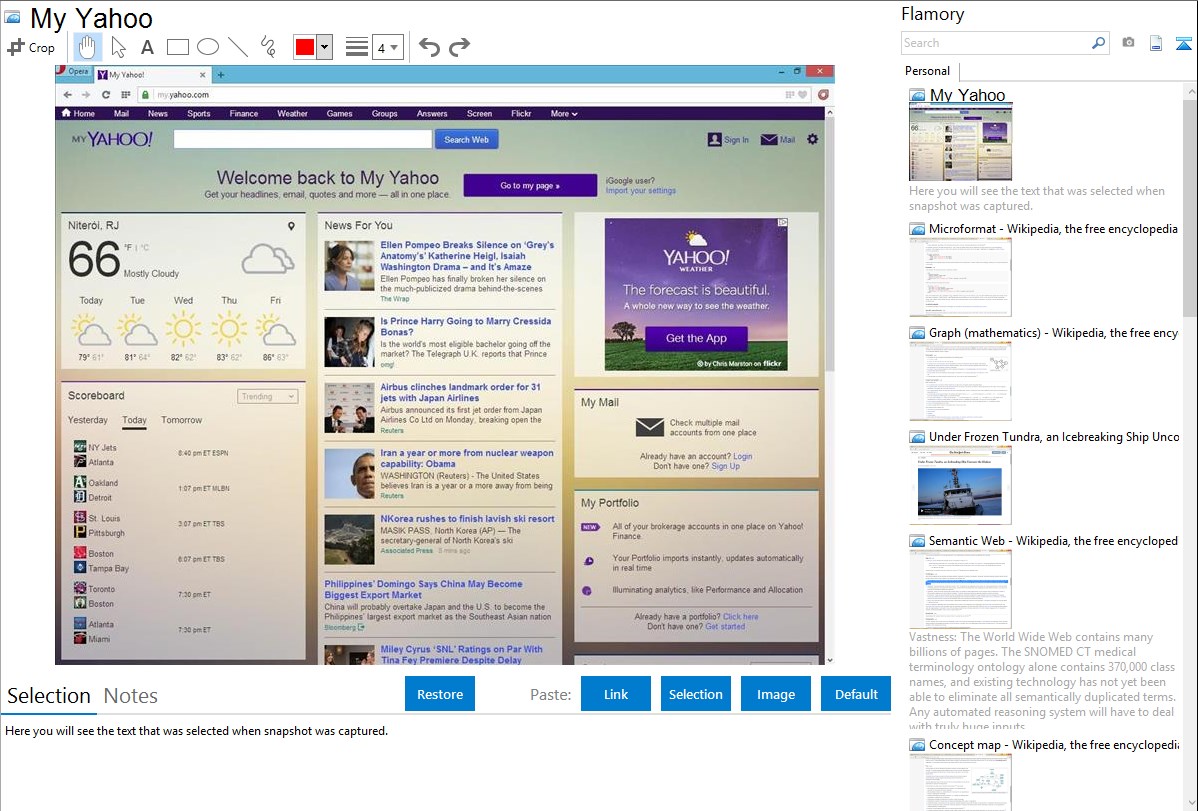Redo the last edit
1198x811 pixels.
(459, 47)
